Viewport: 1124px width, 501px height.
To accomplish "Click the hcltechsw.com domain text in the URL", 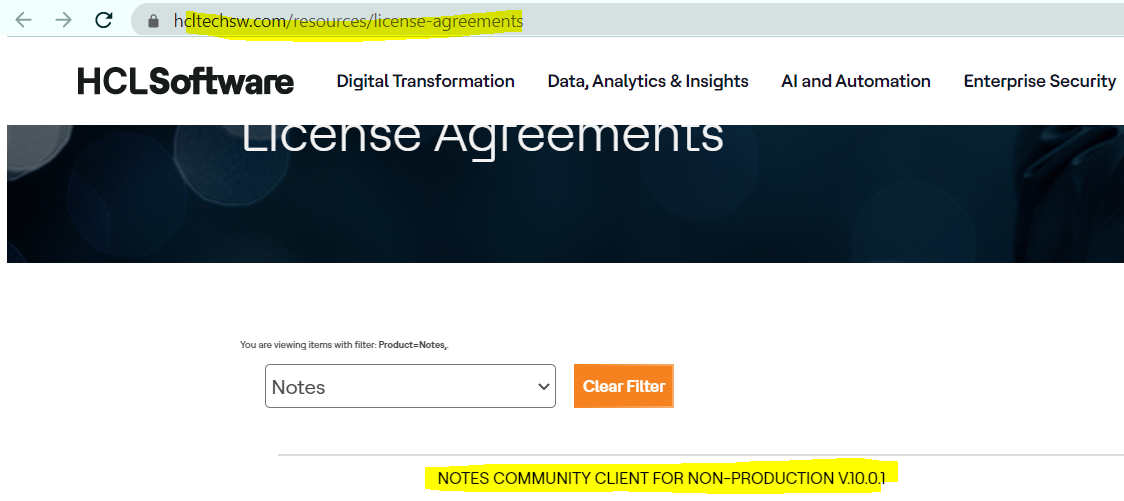I will point(229,21).
